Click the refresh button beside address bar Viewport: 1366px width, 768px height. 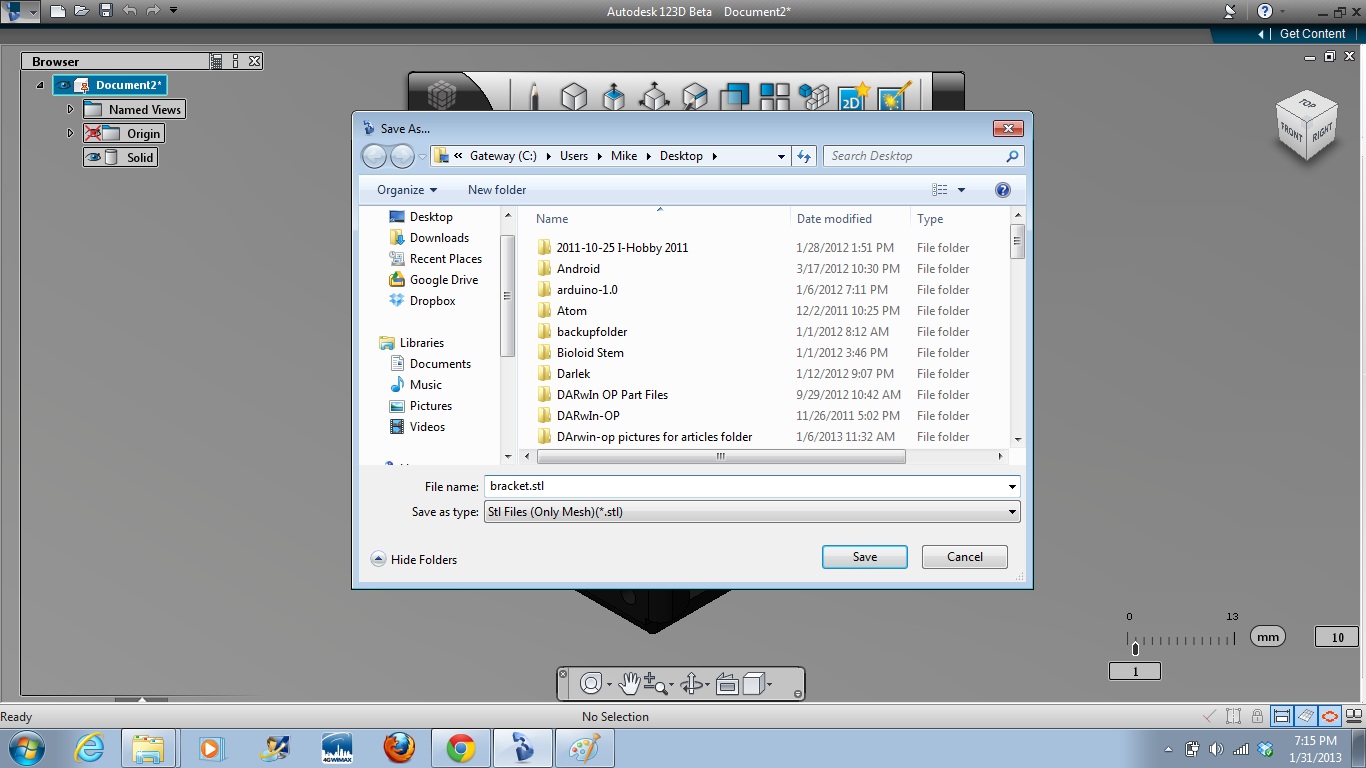pyautogui.click(x=804, y=156)
